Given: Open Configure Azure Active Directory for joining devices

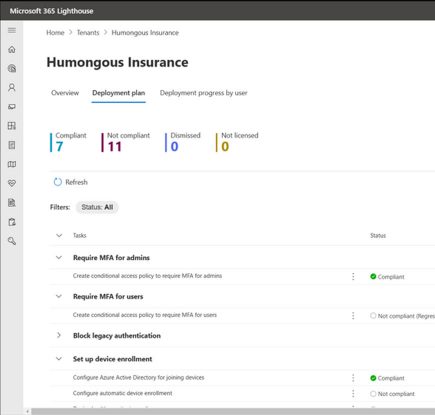Looking at the screenshot, I should (138, 377).
